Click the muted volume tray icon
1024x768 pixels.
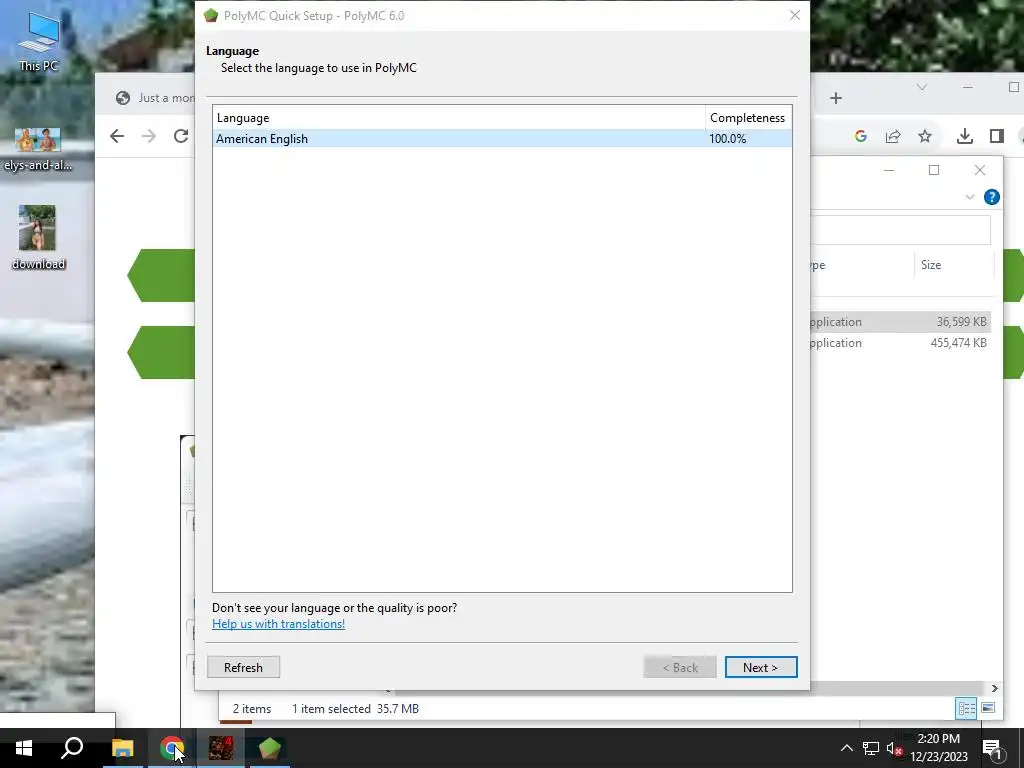[895, 748]
